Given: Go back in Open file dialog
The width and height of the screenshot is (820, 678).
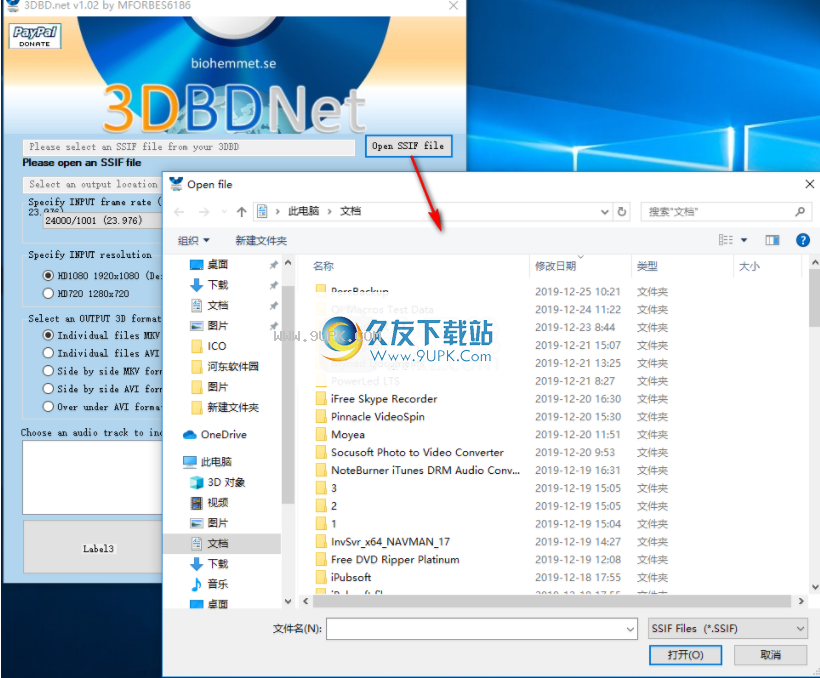Looking at the screenshot, I should [179, 212].
